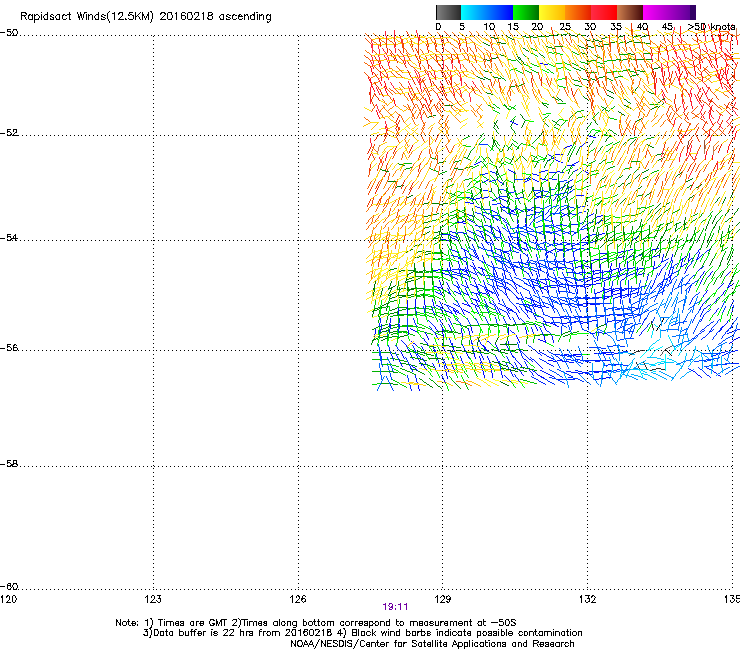Click the 132 longitude axis label
Viewport: 740px width, 650px height.
pyautogui.click(x=588, y=599)
